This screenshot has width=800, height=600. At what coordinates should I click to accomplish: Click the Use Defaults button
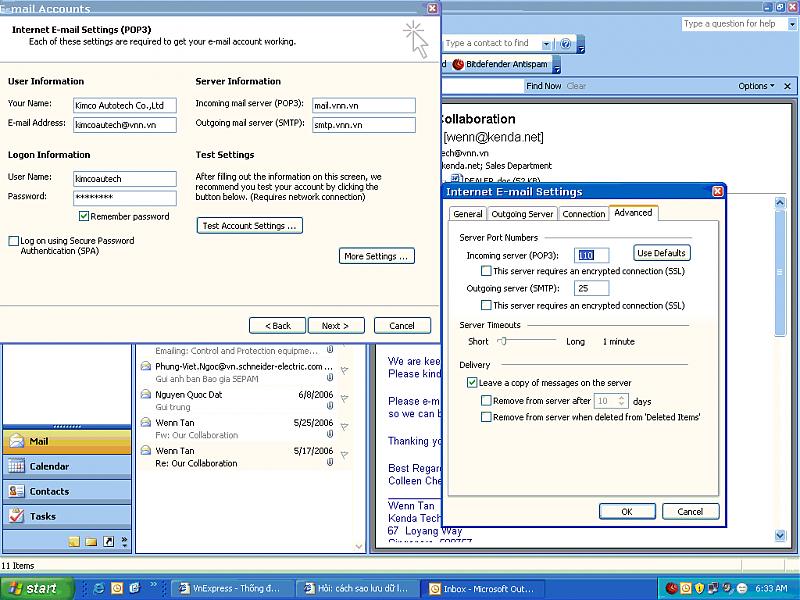(661, 254)
